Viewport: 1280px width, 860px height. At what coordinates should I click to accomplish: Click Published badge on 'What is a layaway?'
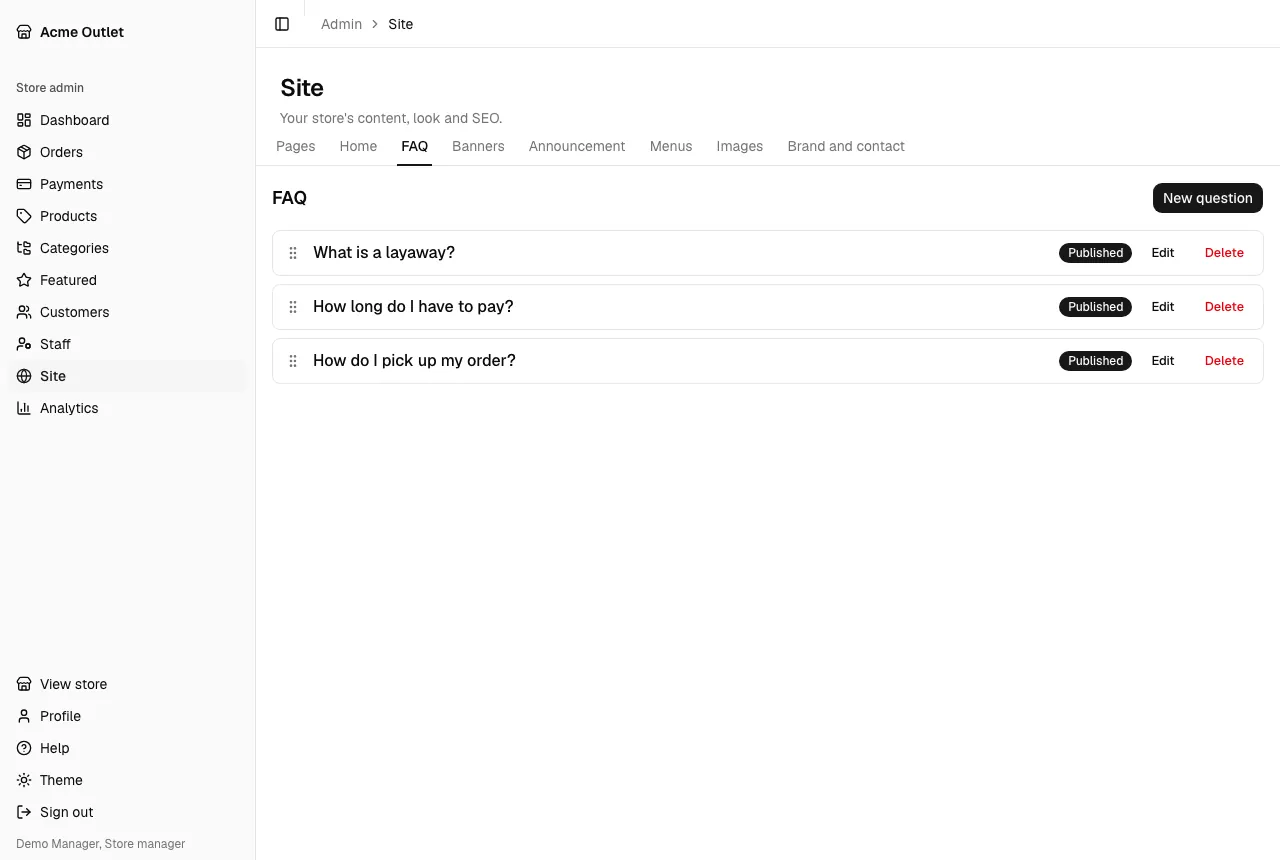(1095, 253)
